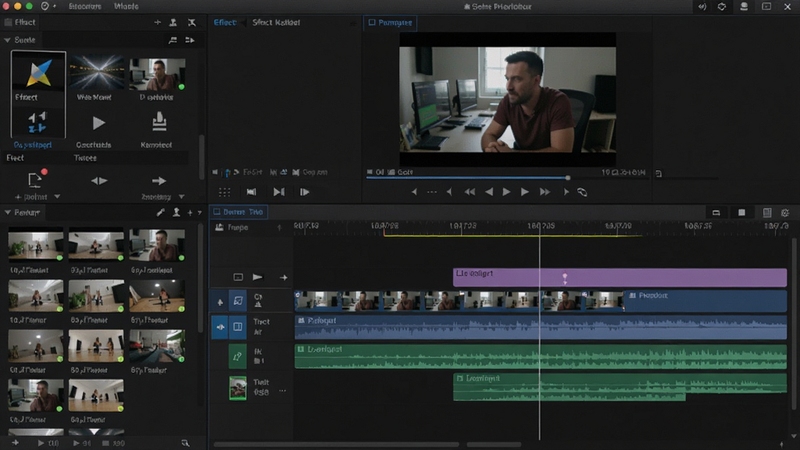Collapse the media bin panel triangle
800x450 pixels.
coord(7,212)
